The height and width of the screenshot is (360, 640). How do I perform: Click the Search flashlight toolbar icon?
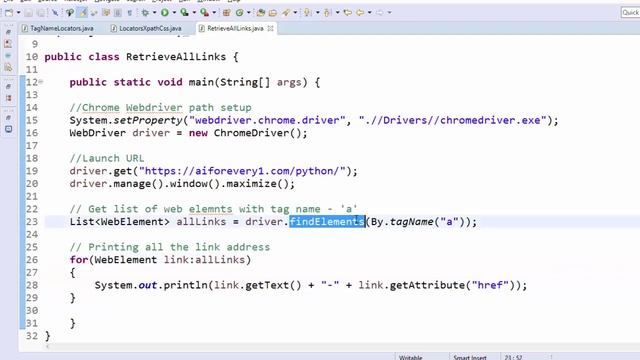286,13
